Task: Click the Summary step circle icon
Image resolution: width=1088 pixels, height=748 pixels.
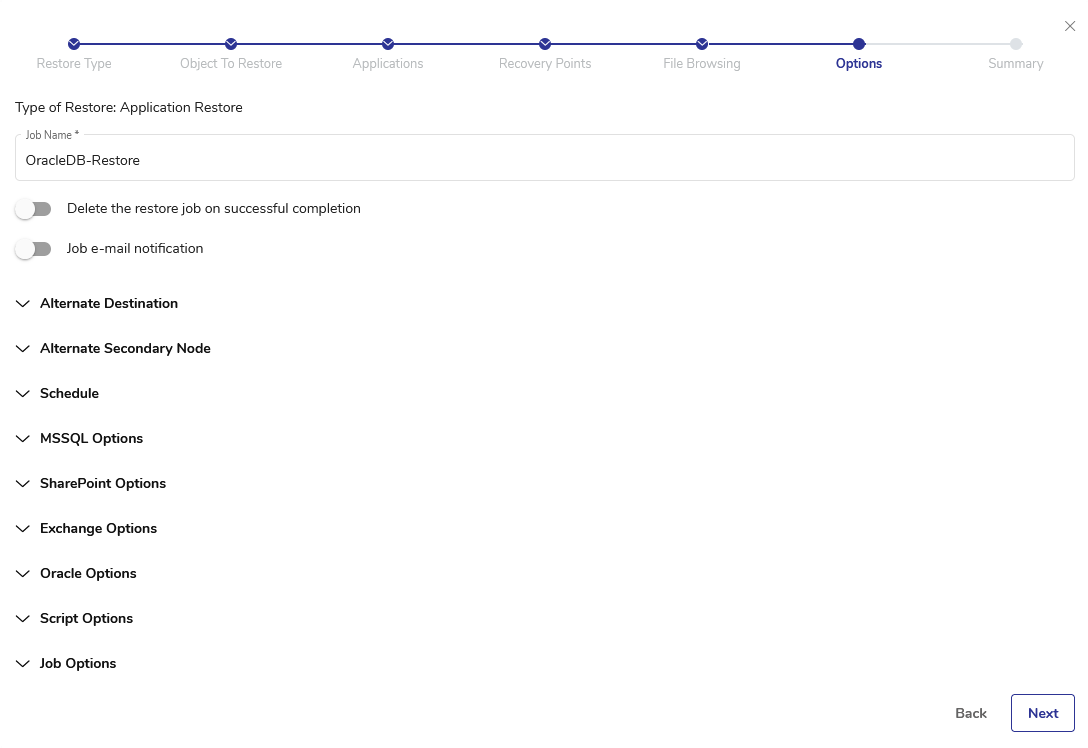Action: coord(1016,44)
